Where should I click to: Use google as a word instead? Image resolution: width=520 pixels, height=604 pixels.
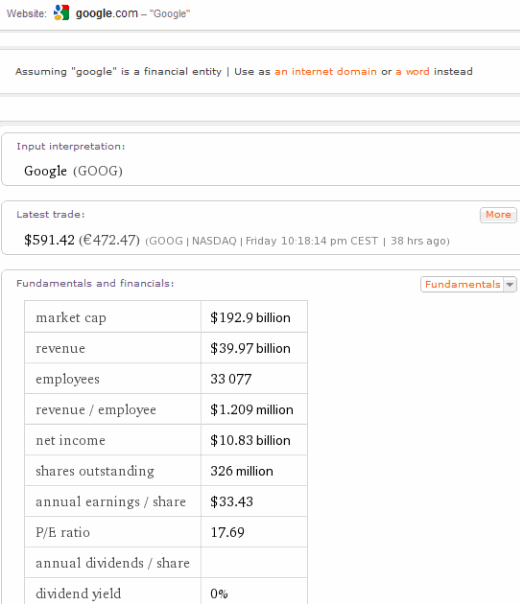pos(413,72)
